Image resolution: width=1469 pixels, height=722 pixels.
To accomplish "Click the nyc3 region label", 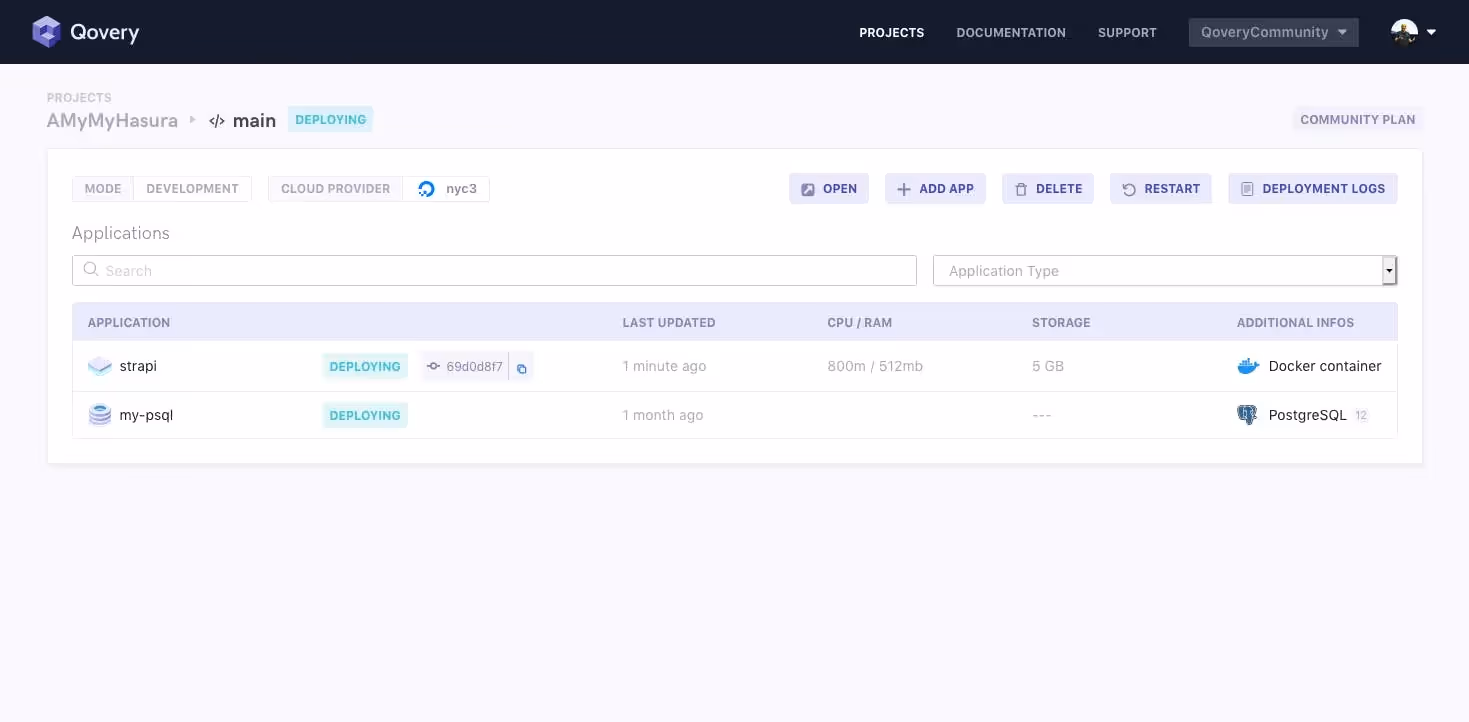I will pos(462,189).
